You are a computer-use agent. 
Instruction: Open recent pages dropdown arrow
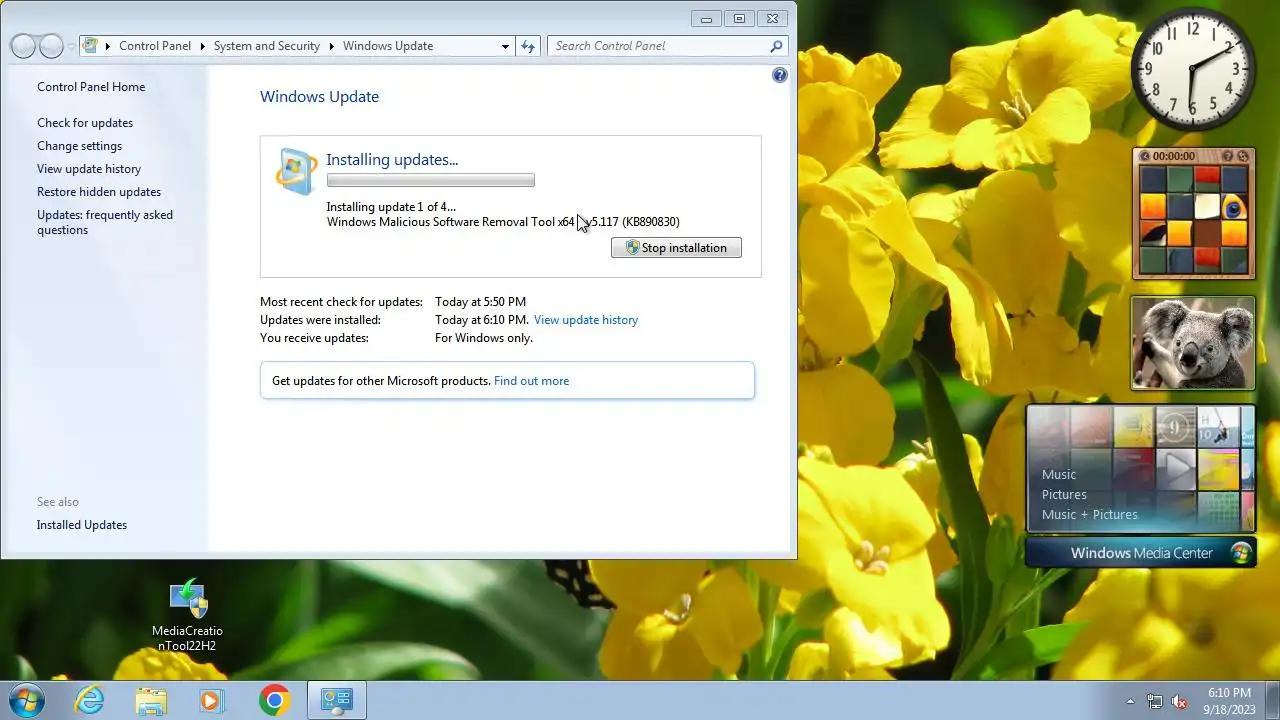72,47
